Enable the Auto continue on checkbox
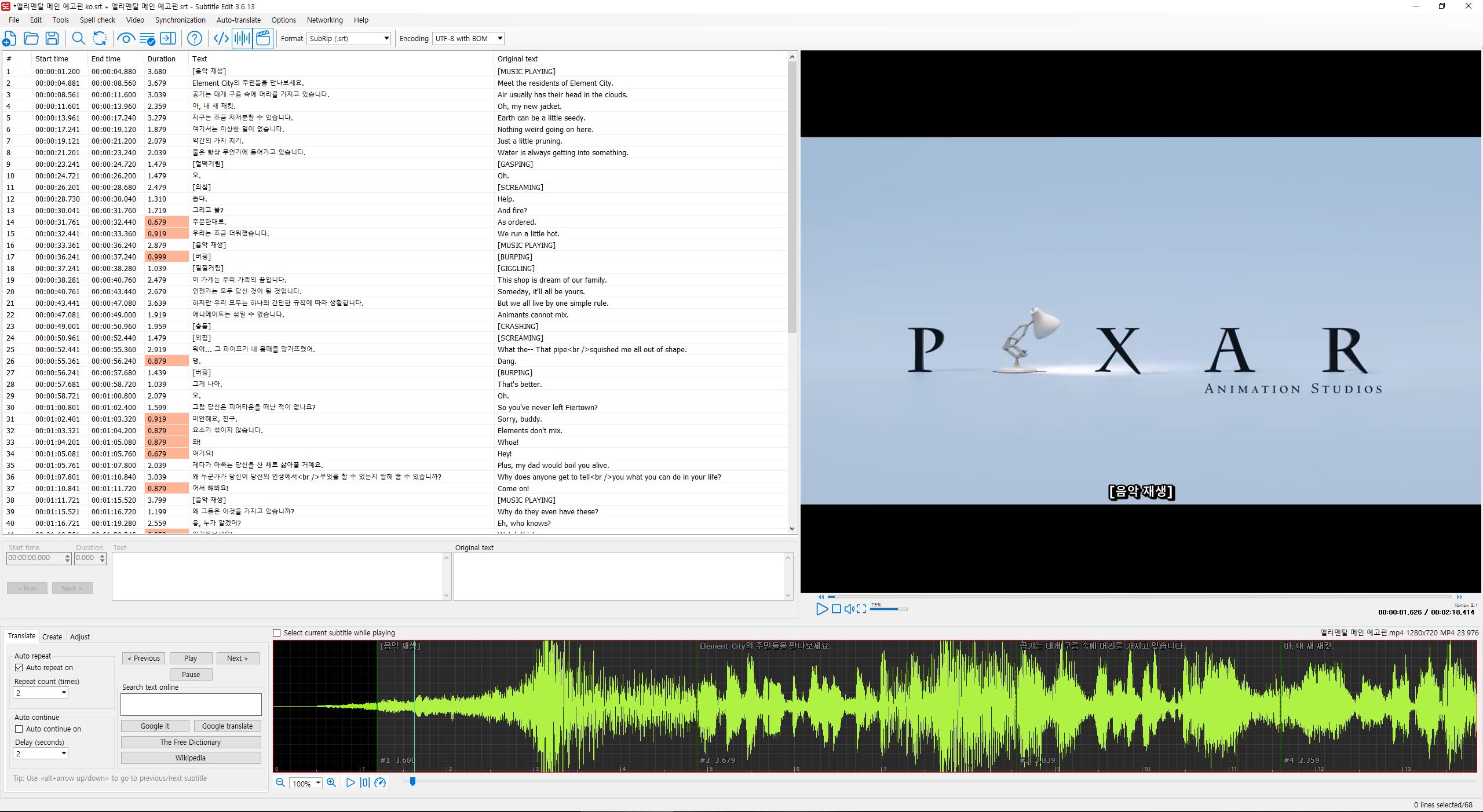 19,729
